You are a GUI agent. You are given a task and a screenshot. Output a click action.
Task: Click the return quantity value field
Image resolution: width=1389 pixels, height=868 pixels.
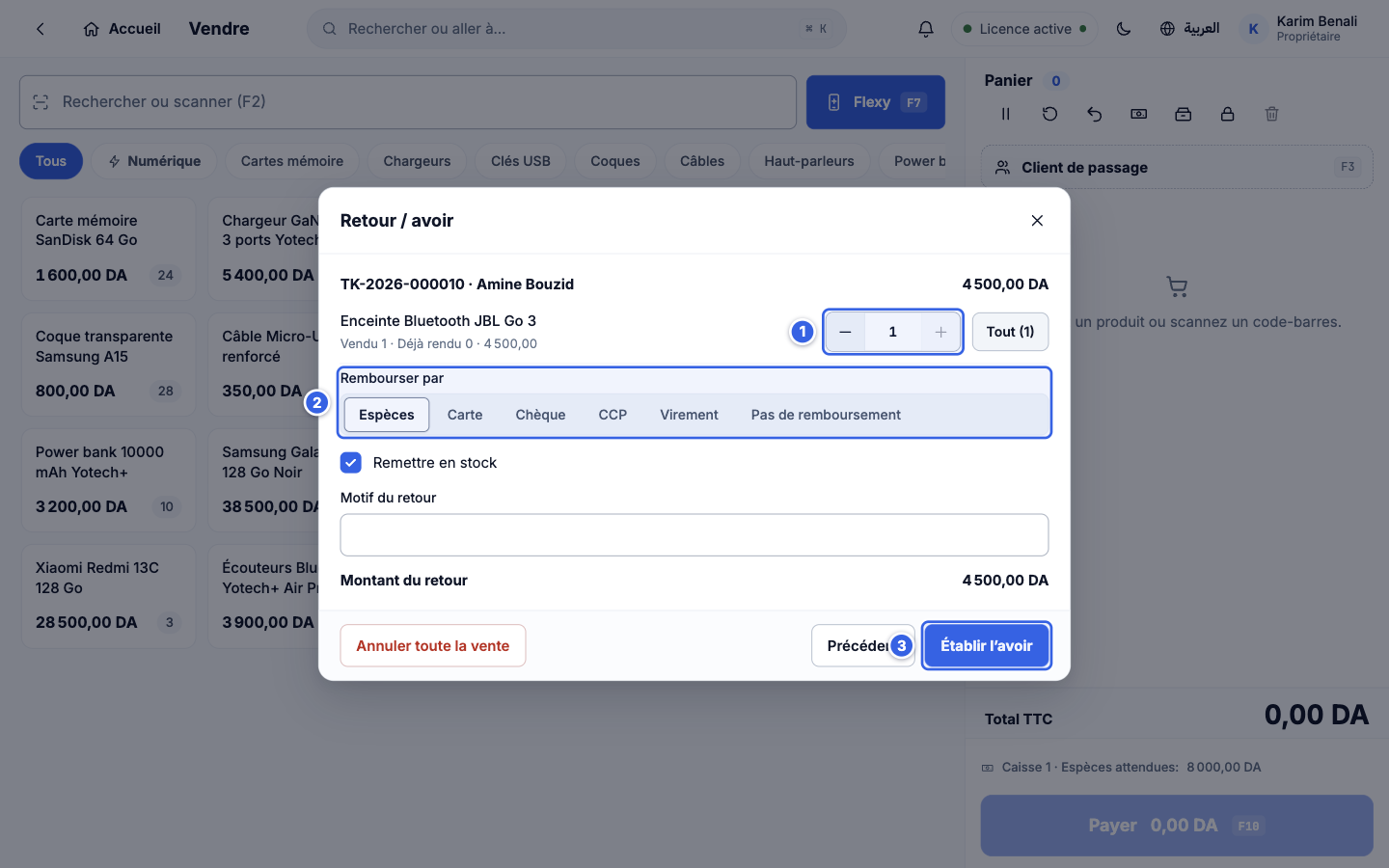892,332
